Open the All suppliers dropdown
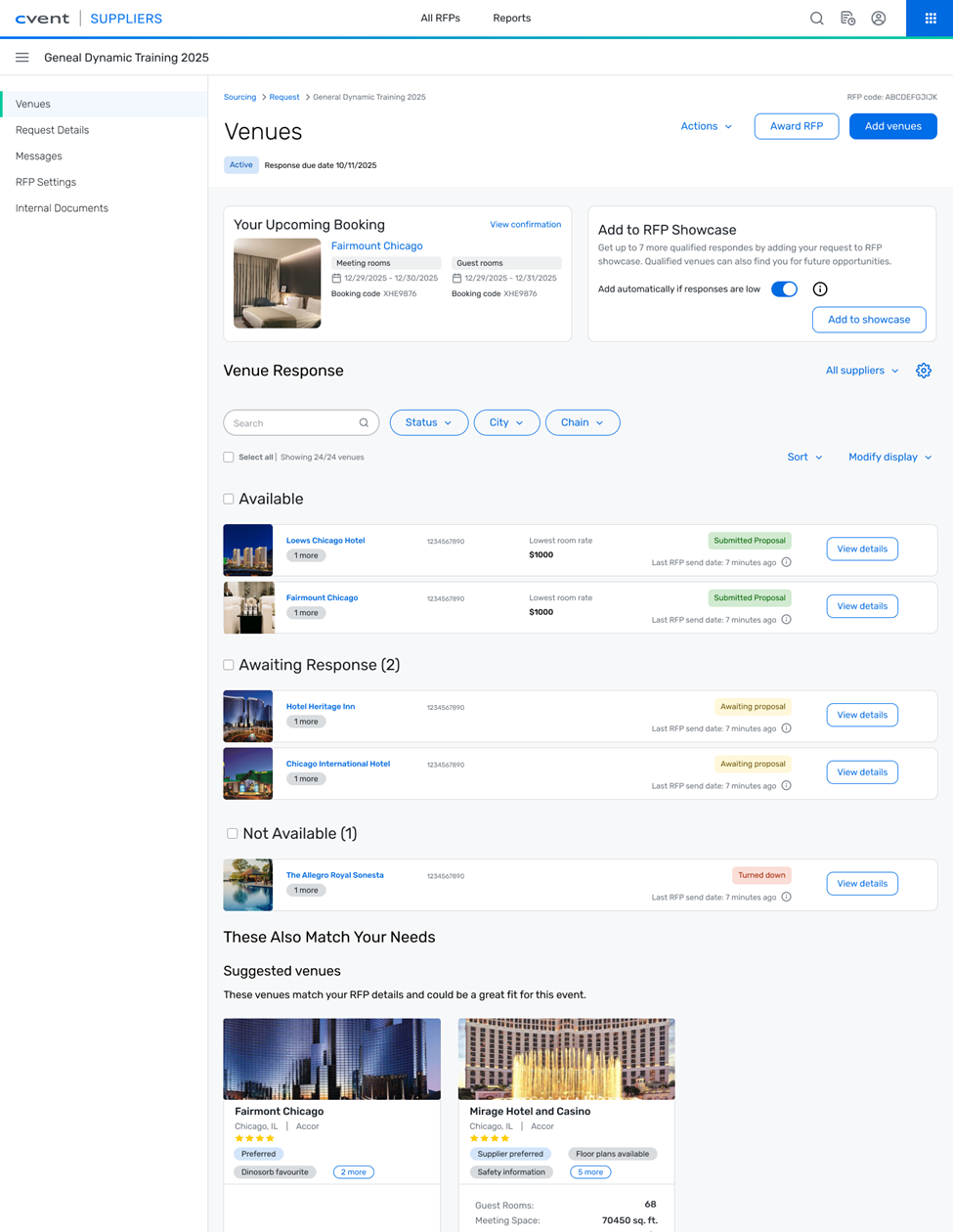 point(862,371)
